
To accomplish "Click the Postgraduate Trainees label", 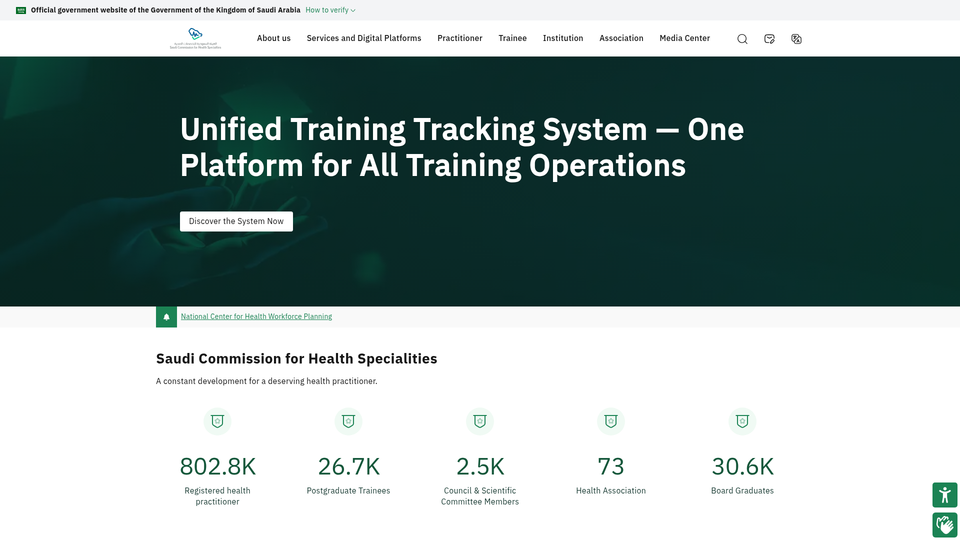I will point(348,490).
